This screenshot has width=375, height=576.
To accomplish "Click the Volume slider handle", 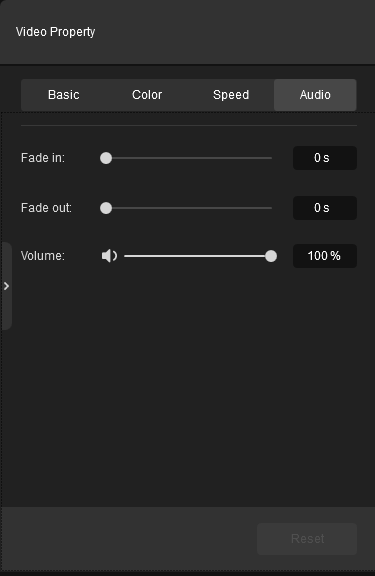I will click(x=271, y=256).
